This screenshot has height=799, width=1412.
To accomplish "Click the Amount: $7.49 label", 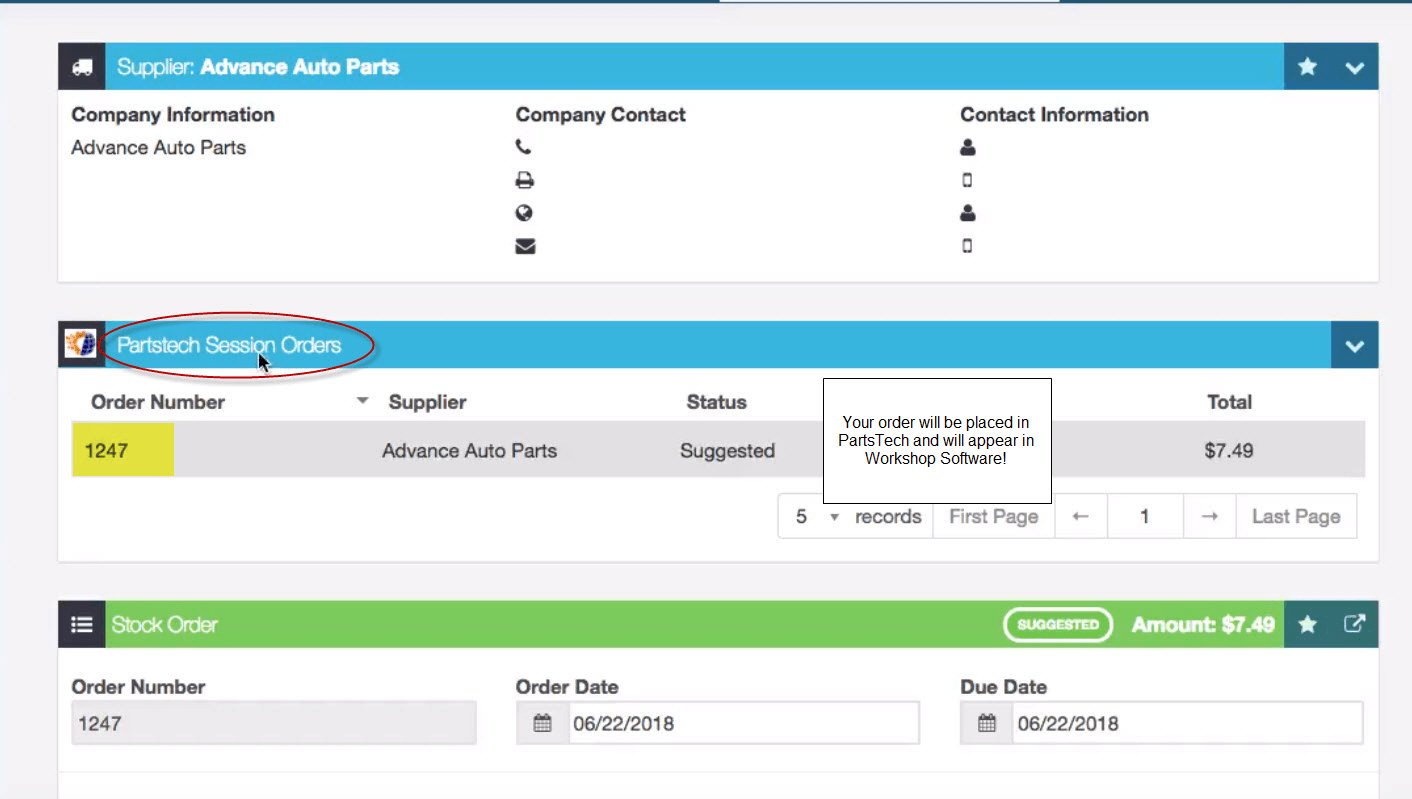I will tap(1203, 624).
